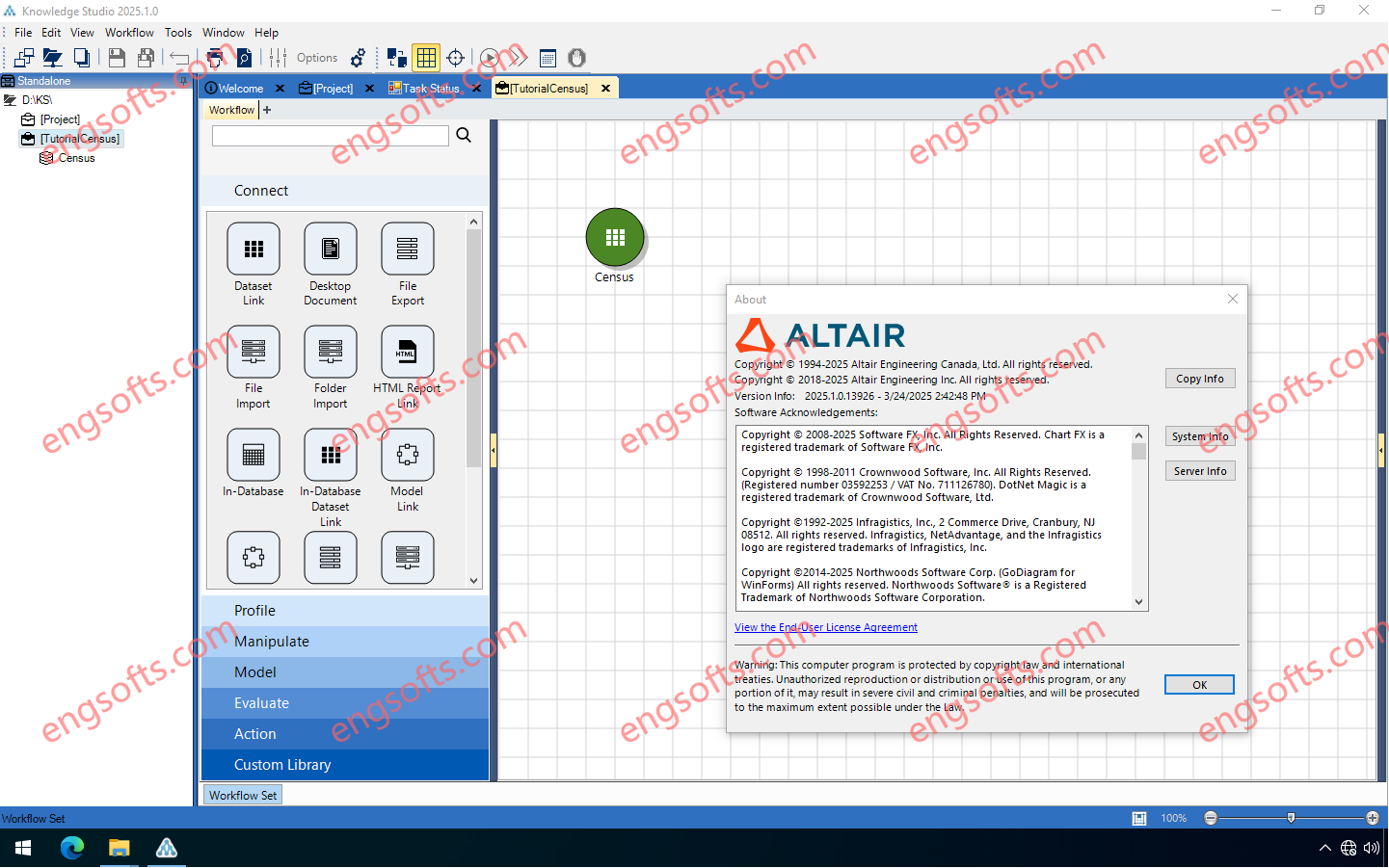Screen dimensions: 1389x868
Task: Click Copy Info in About dialog
Action: pos(1200,379)
